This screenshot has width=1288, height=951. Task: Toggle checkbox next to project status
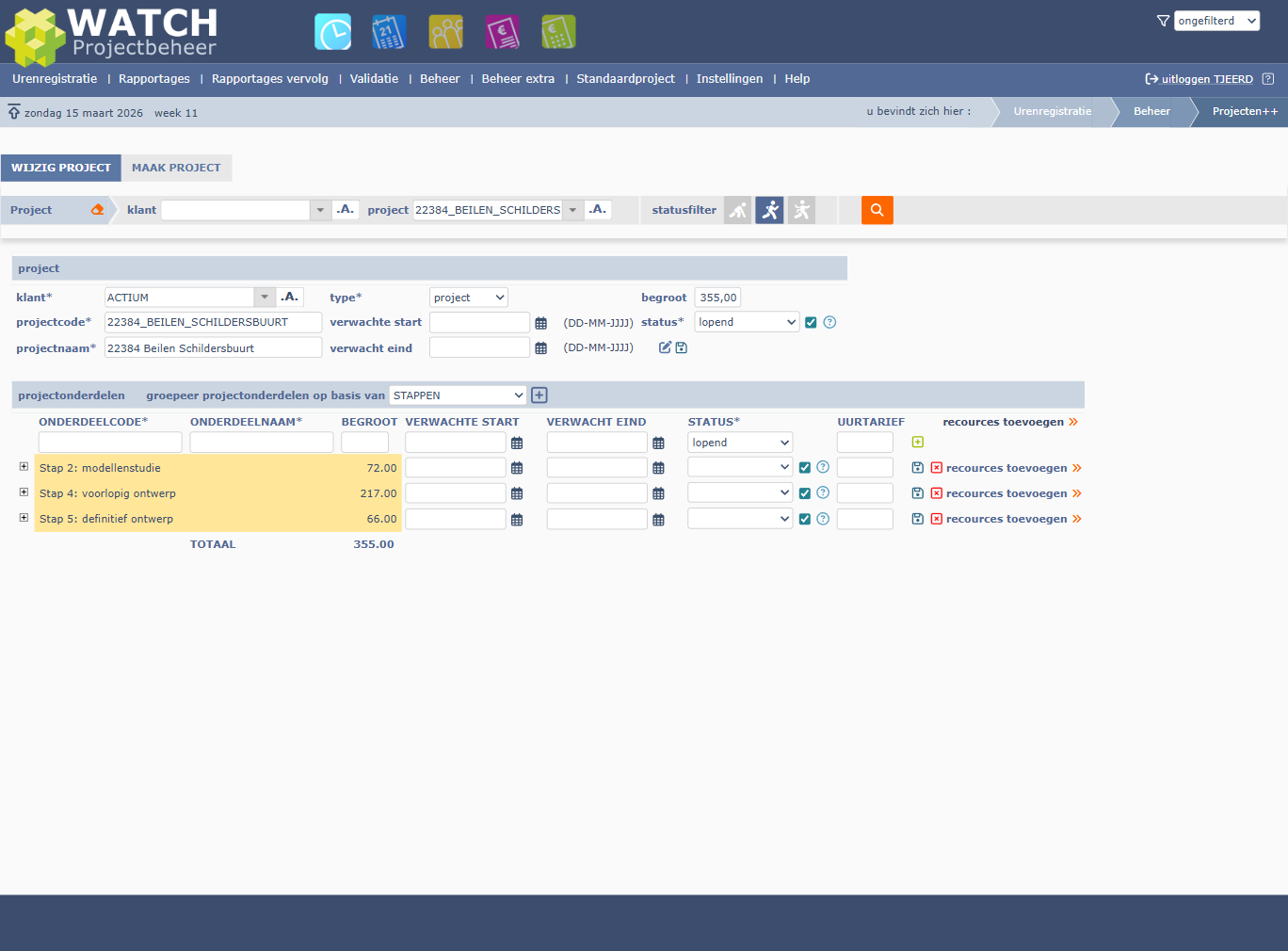click(811, 322)
